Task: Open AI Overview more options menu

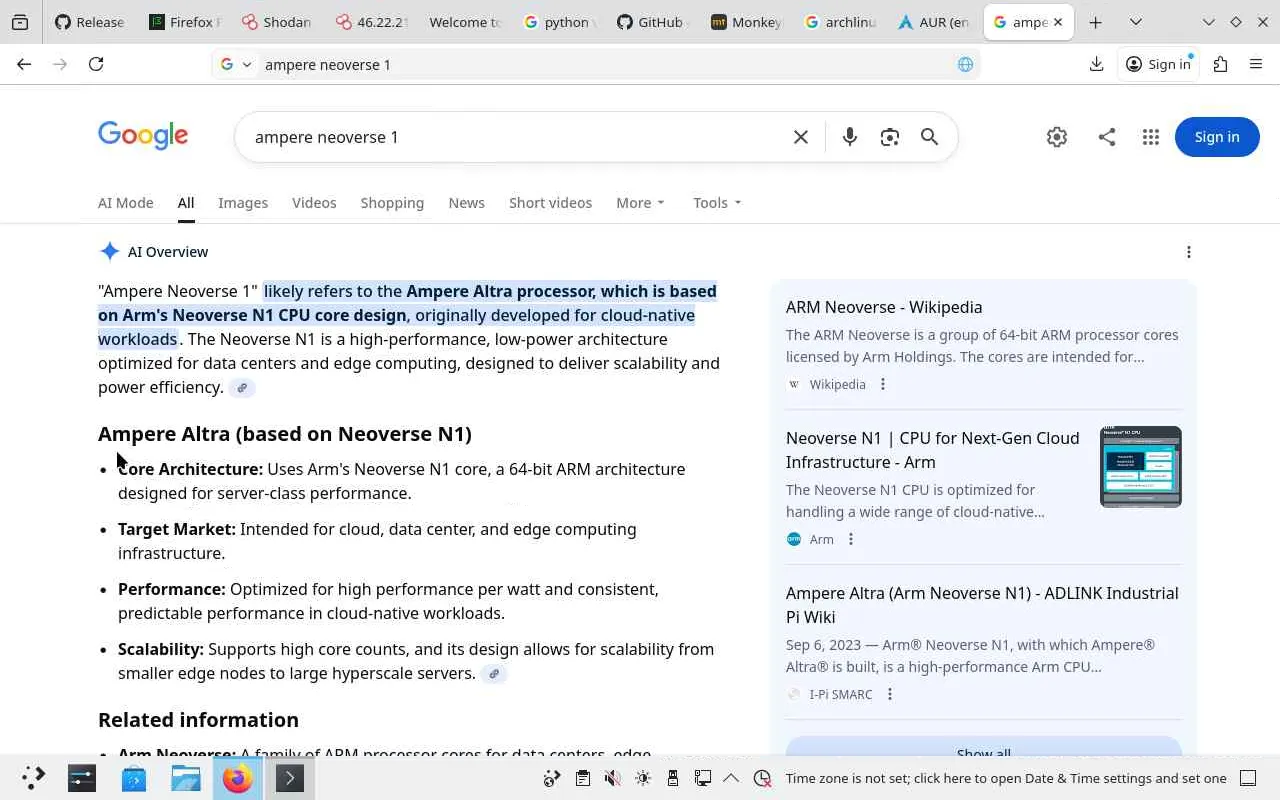Action: coord(1189,252)
